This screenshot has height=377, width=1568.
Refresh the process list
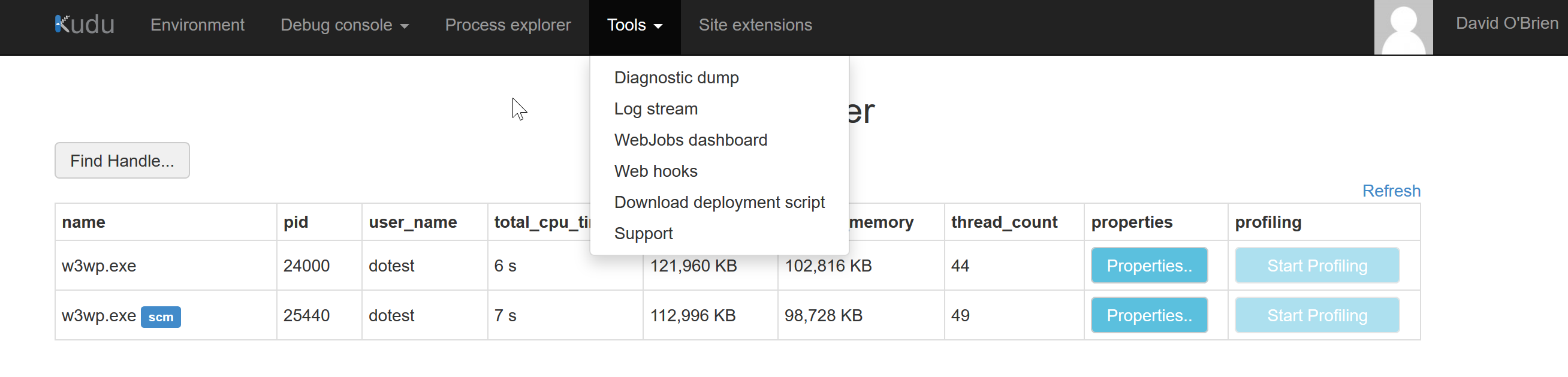(1391, 191)
